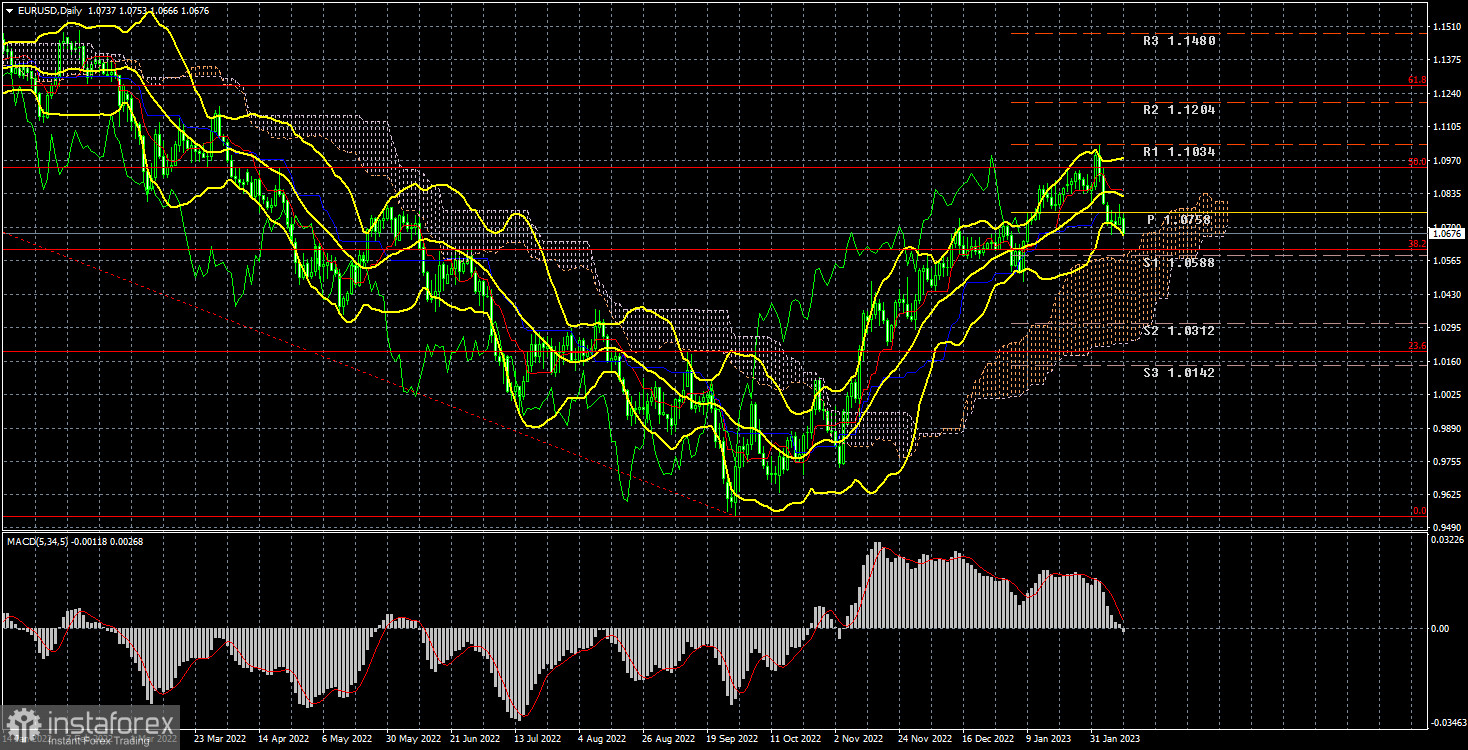Click the 9 Jan 2023 date label
Image resolution: width=1468 pixels, height=750 pixels.
(x=1048, y=739)
